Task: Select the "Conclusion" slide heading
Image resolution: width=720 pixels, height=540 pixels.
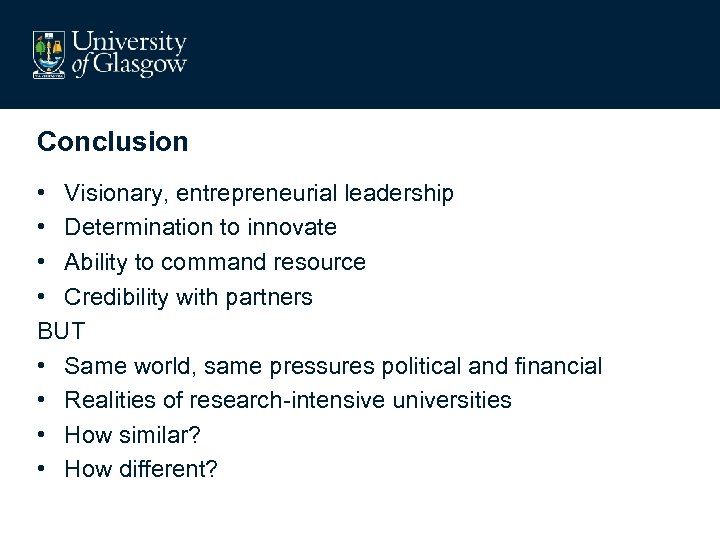Action: 112,142
